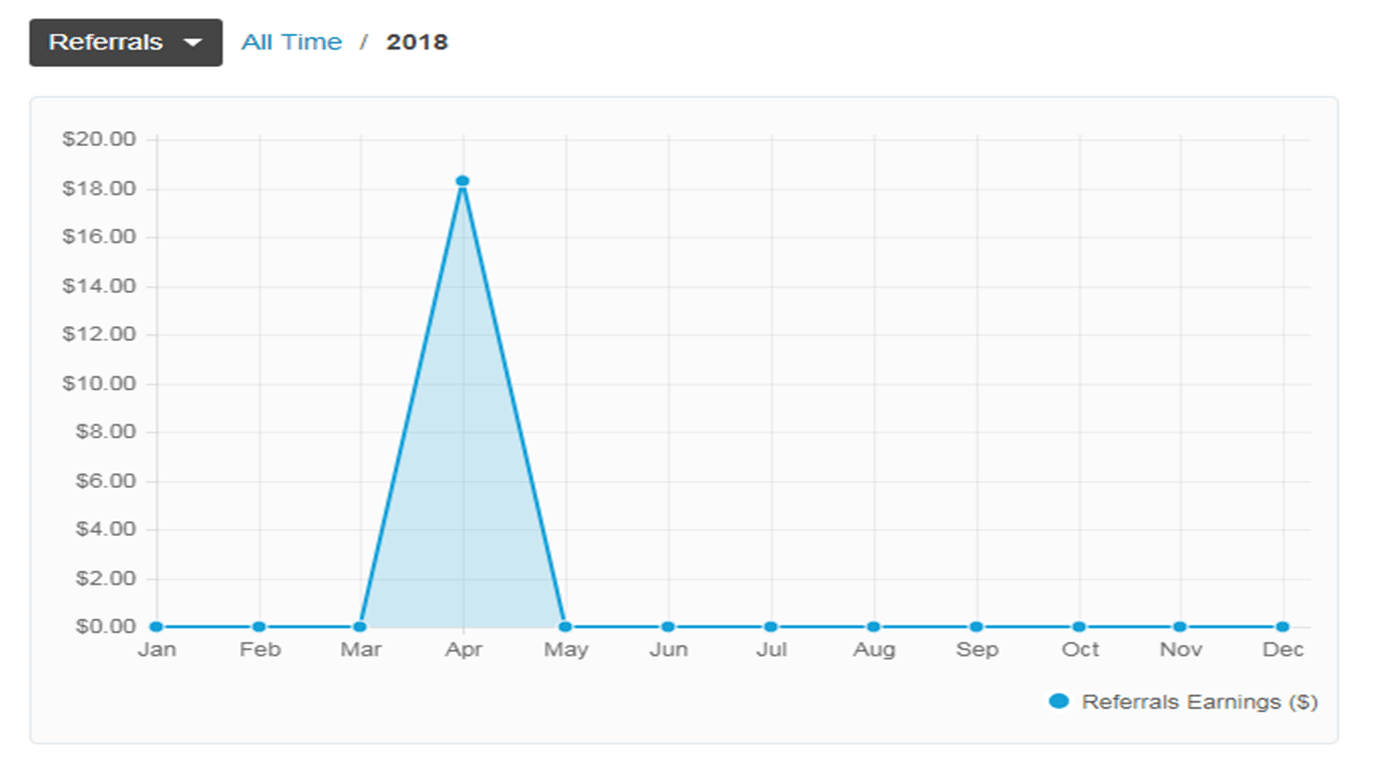Select the Jan data point on the chart
Viewport: 1373px width, 774px height.
pos(156,627)
